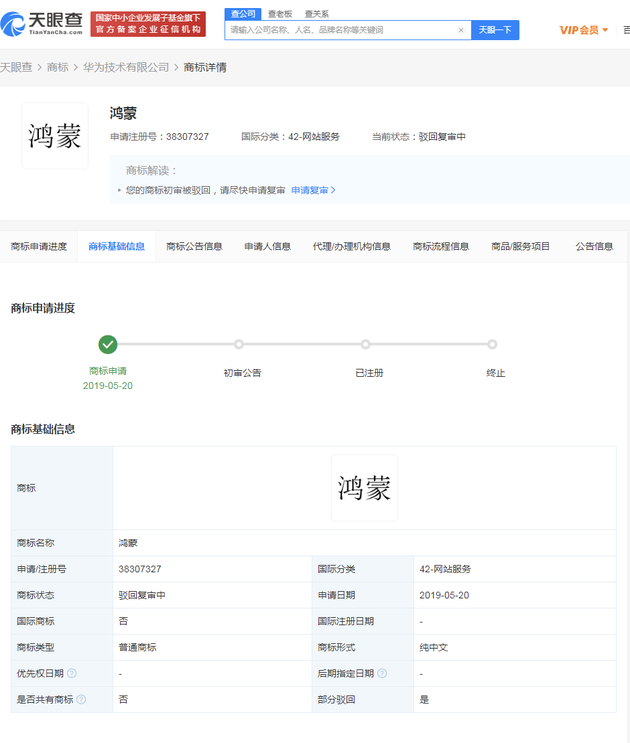Select the 查老板 search tab

(x=280, y=14)
